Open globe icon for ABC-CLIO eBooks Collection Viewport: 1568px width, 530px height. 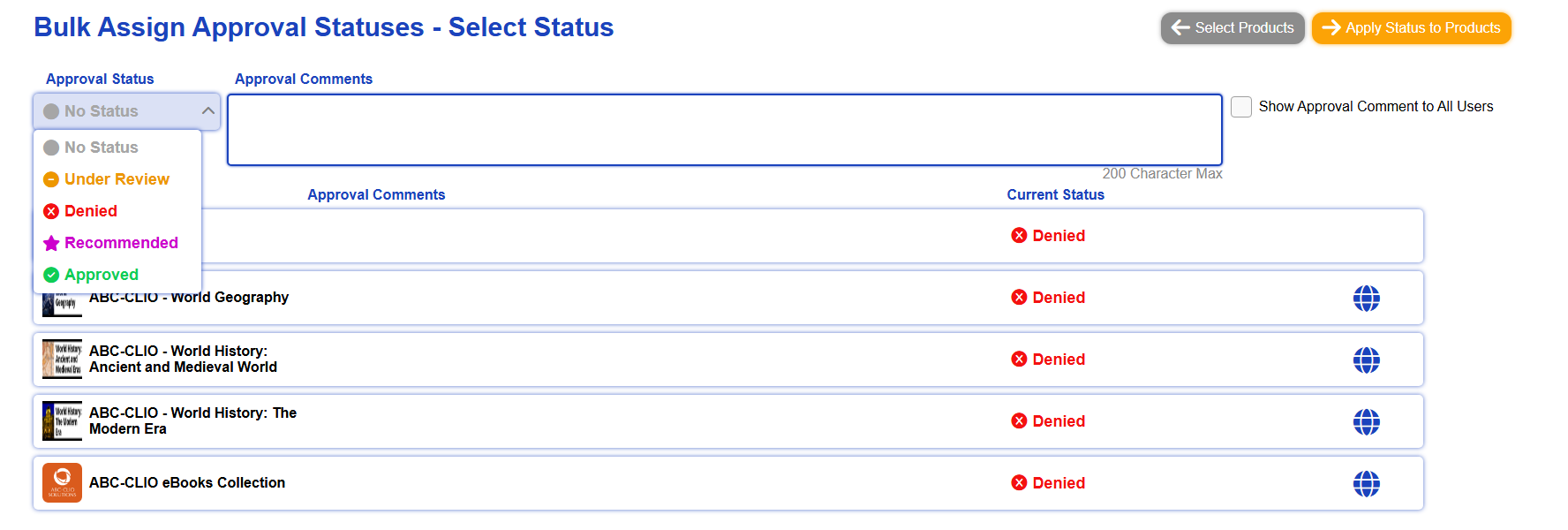click(x=1366, y=484)
